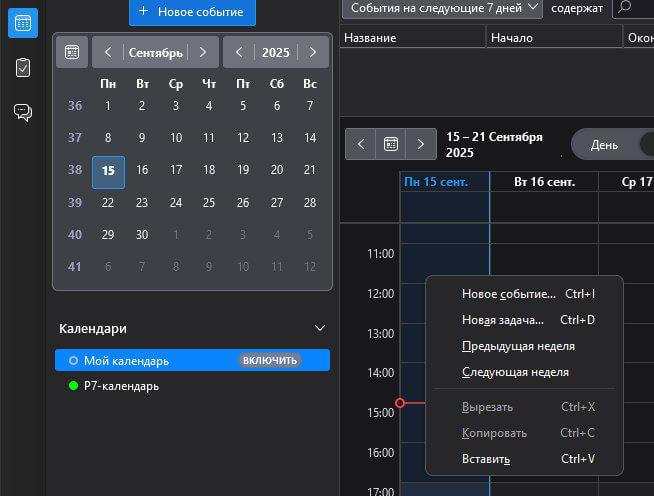Open the chat icon in the sidebar
This screenshot has height=496, width=654.
22,112
